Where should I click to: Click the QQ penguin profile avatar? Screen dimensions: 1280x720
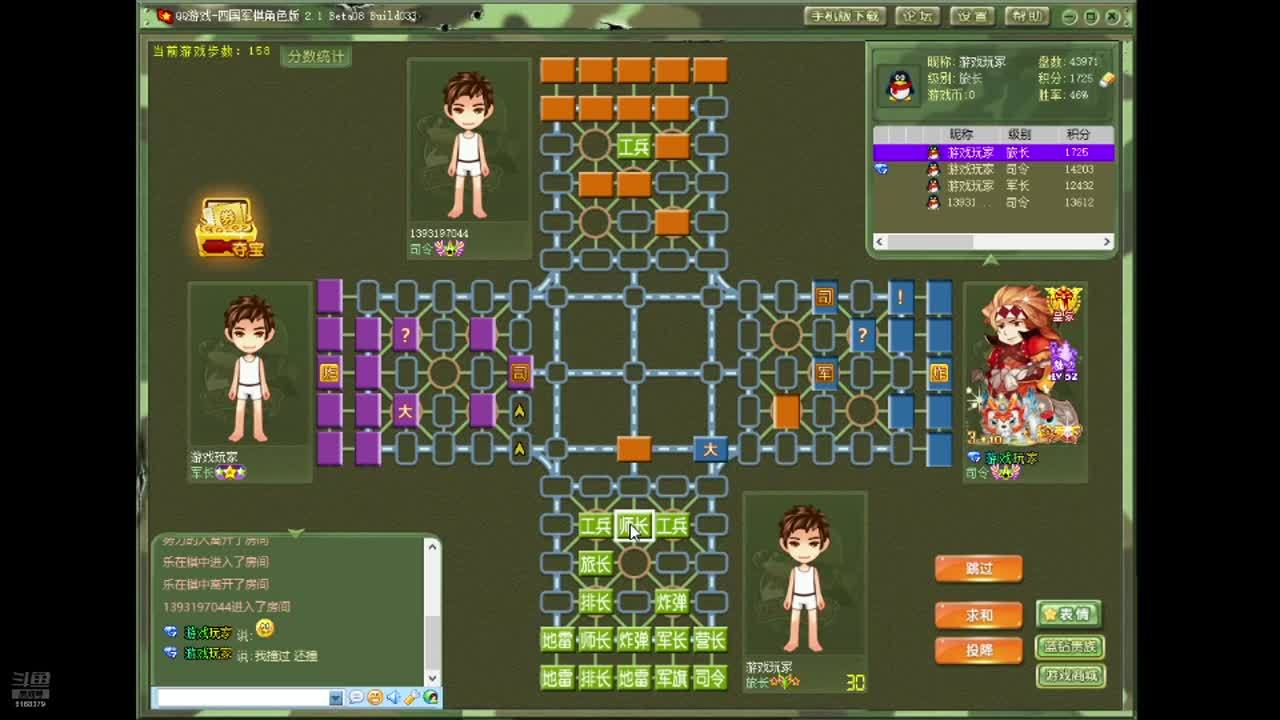click(900, 87)
